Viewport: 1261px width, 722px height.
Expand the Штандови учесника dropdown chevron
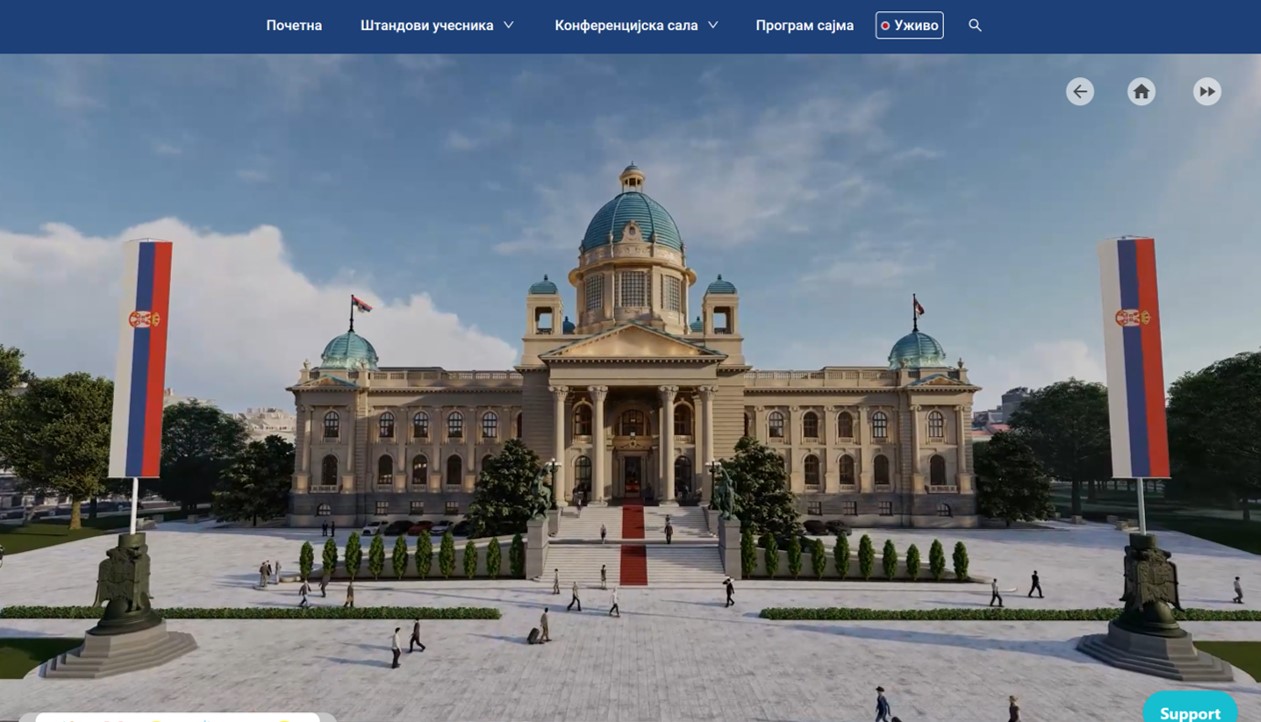[x=508, y=25]
